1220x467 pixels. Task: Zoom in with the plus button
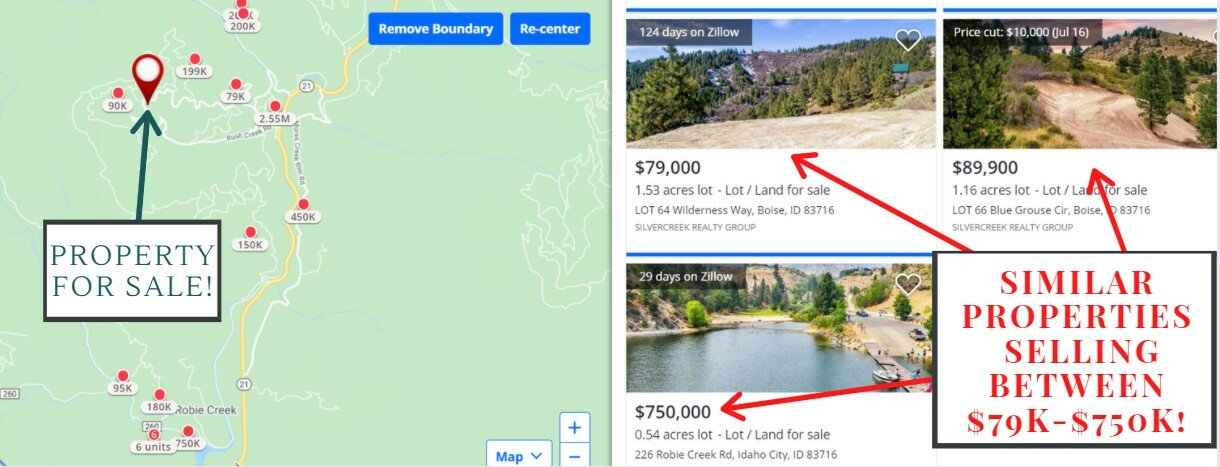pyautogui.click(x=574, y=428)
